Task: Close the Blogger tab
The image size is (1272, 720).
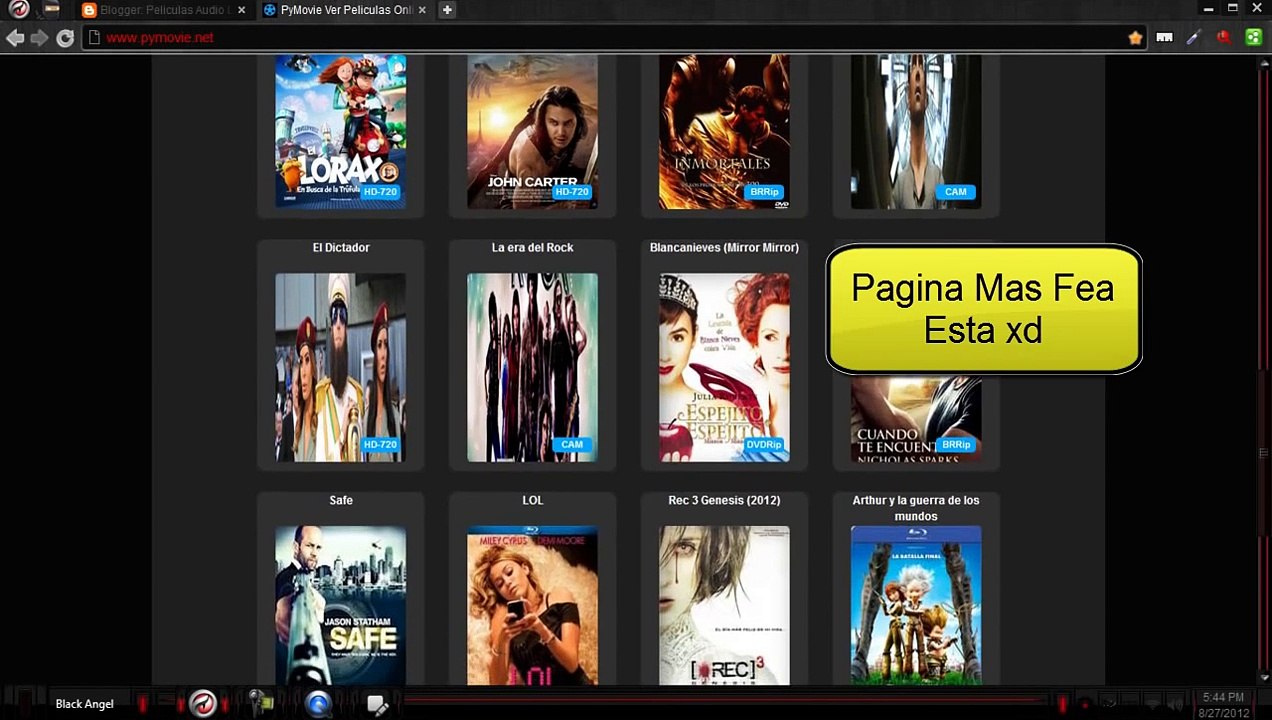Action: point(241,10)
